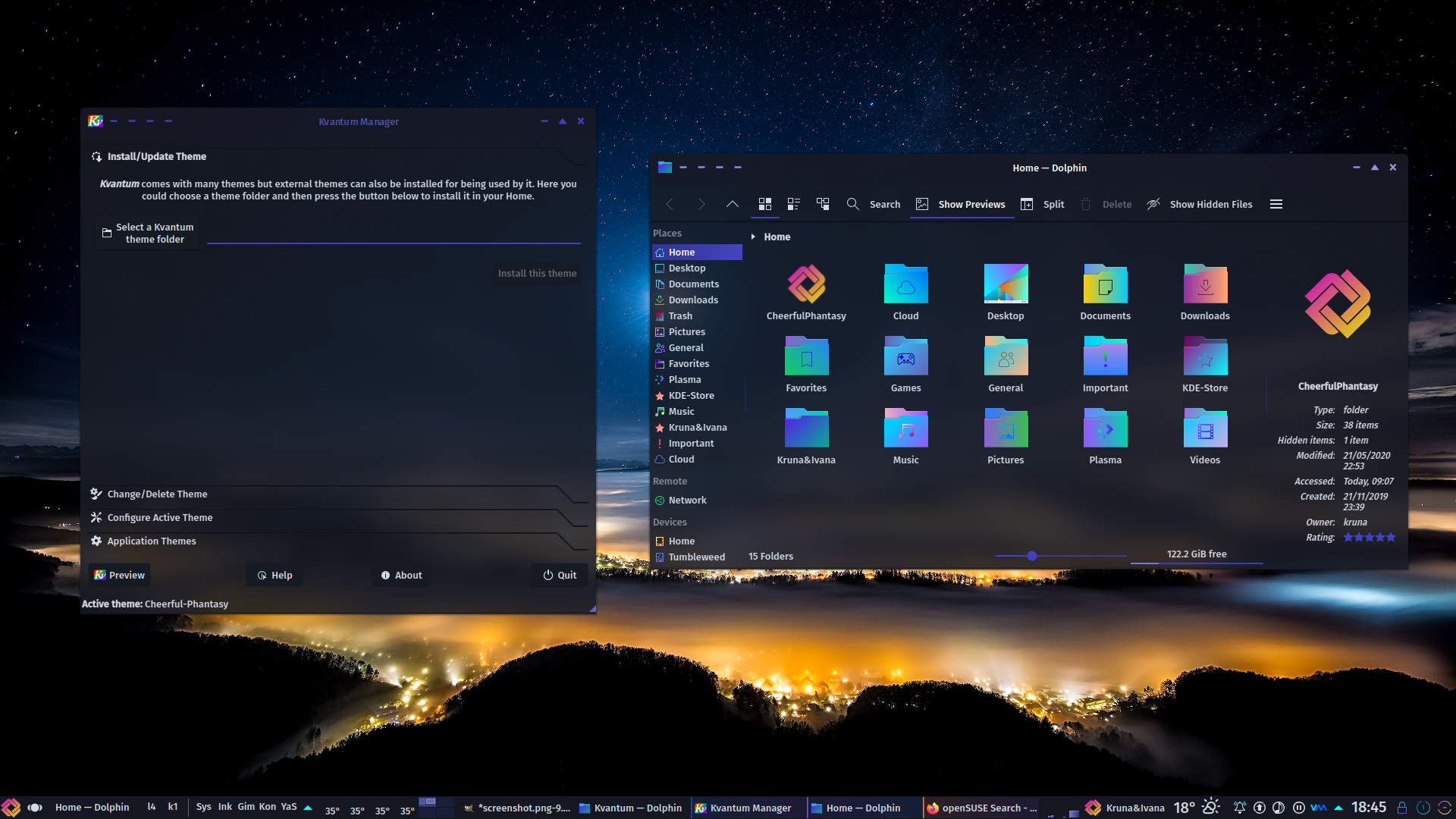Image resolution: width=1456 pixels, height=819 pixels.
Task: Select the Pictures folder in file view
Action: point(1006,428)
